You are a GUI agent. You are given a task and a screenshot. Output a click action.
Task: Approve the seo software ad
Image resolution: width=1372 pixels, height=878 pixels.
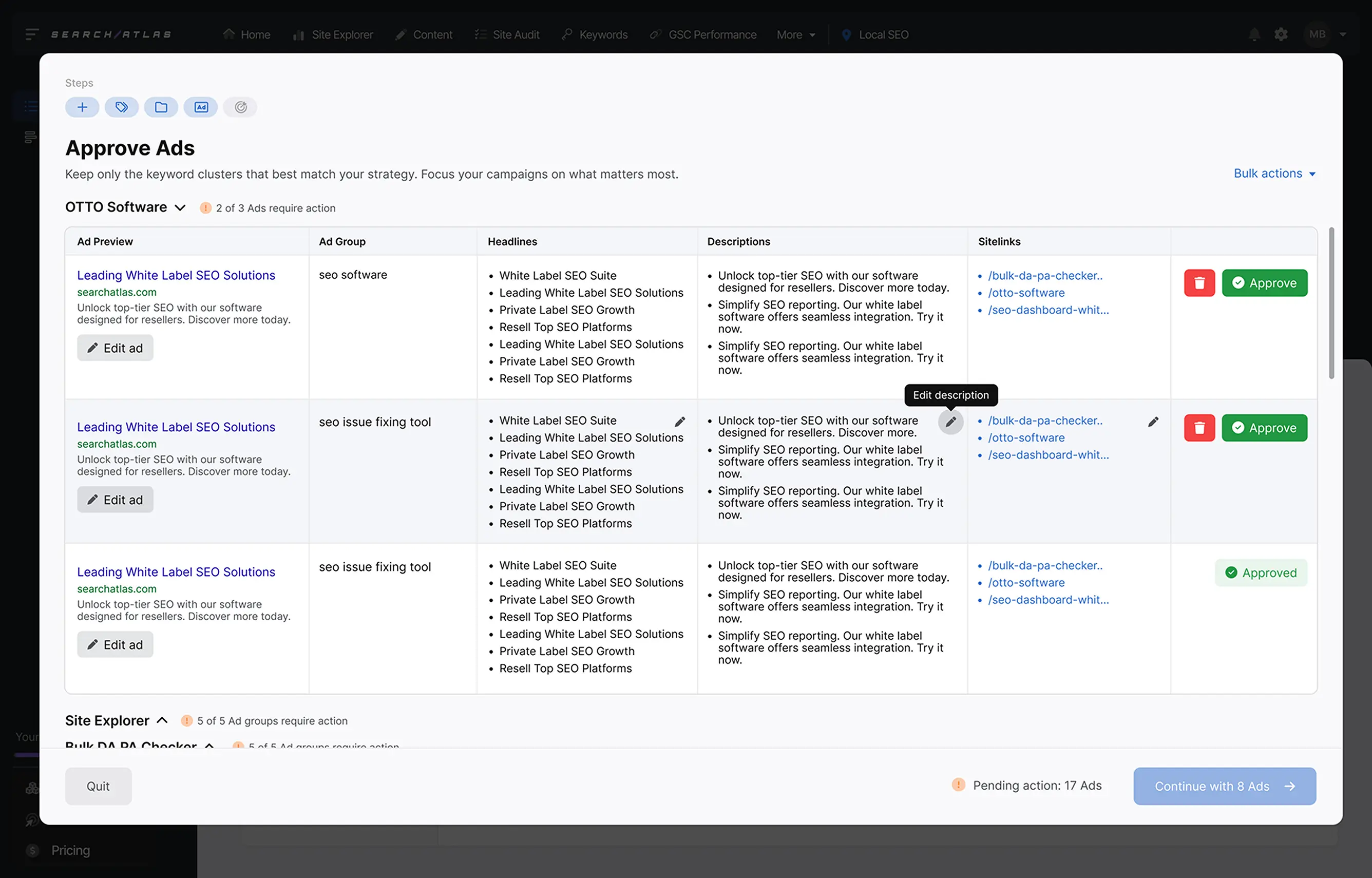[1264, 283]
